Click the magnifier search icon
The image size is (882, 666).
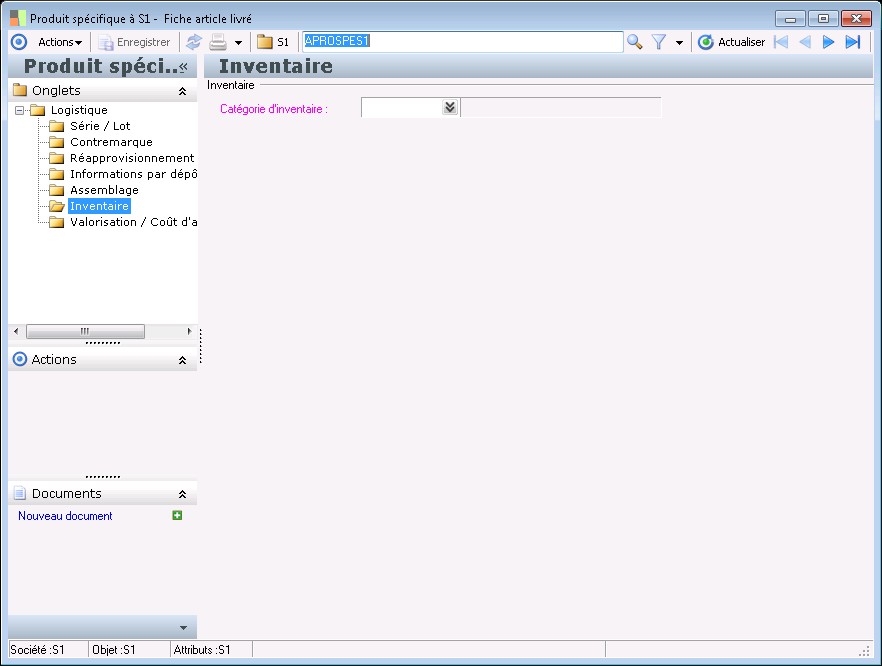point(634,42)
